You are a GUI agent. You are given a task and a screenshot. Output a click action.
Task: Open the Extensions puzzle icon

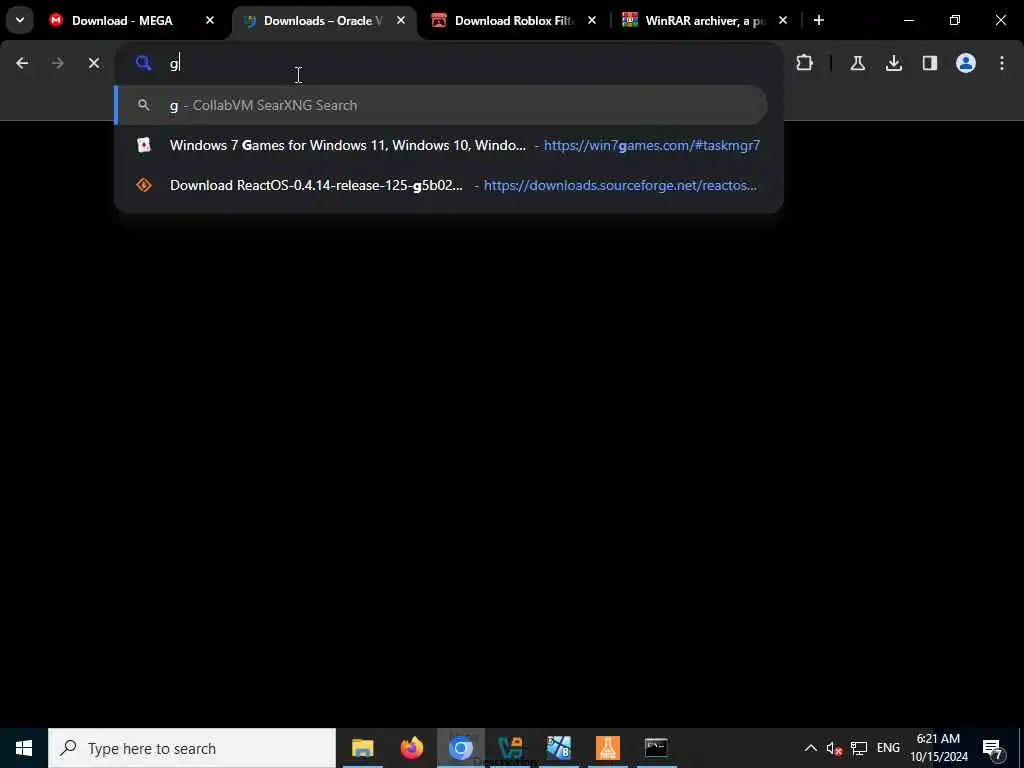(805, 63)
